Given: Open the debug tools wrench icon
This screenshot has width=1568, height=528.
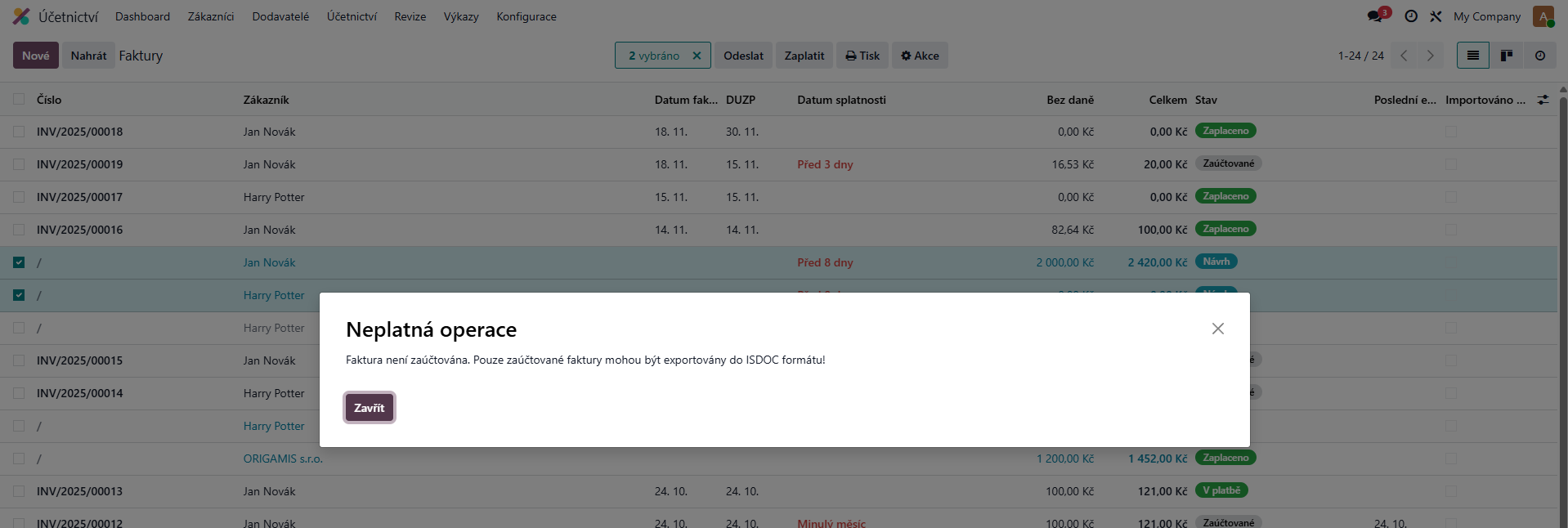Looking at the screenshot, I should tap(1436, 16).
